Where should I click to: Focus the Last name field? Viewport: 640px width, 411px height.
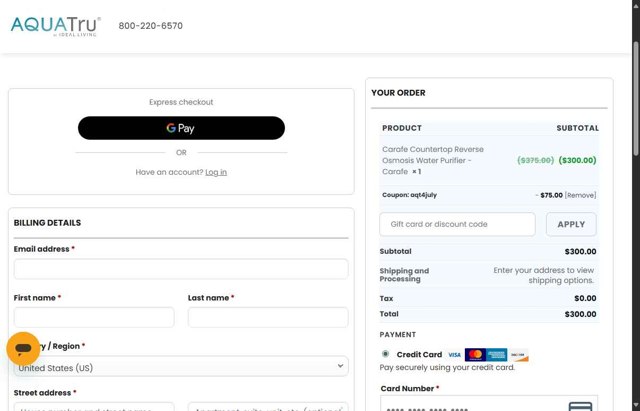coord(268,317)
